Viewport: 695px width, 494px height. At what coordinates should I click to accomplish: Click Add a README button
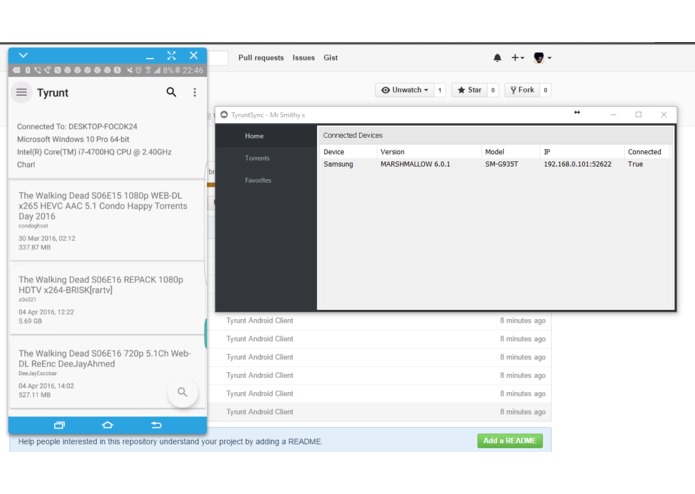point(510,441)
